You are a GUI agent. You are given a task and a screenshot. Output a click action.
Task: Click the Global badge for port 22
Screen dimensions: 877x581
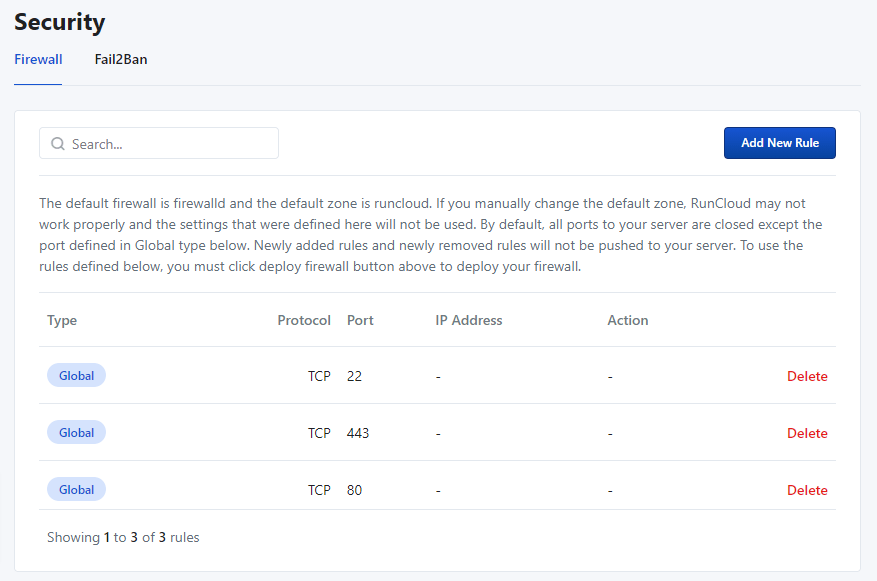[x=77, y=376]
